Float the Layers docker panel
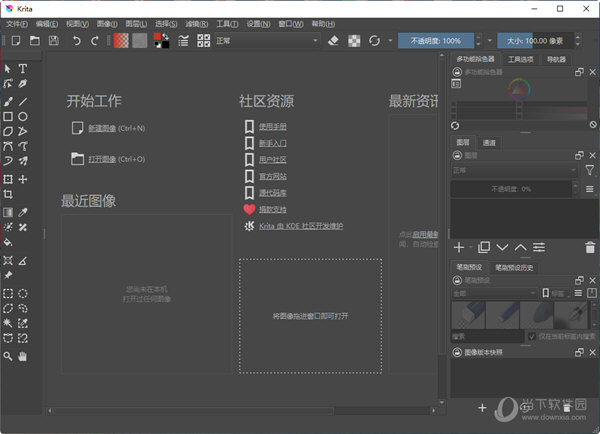Screen dimensions: 600x434 (x=579, y=155)
